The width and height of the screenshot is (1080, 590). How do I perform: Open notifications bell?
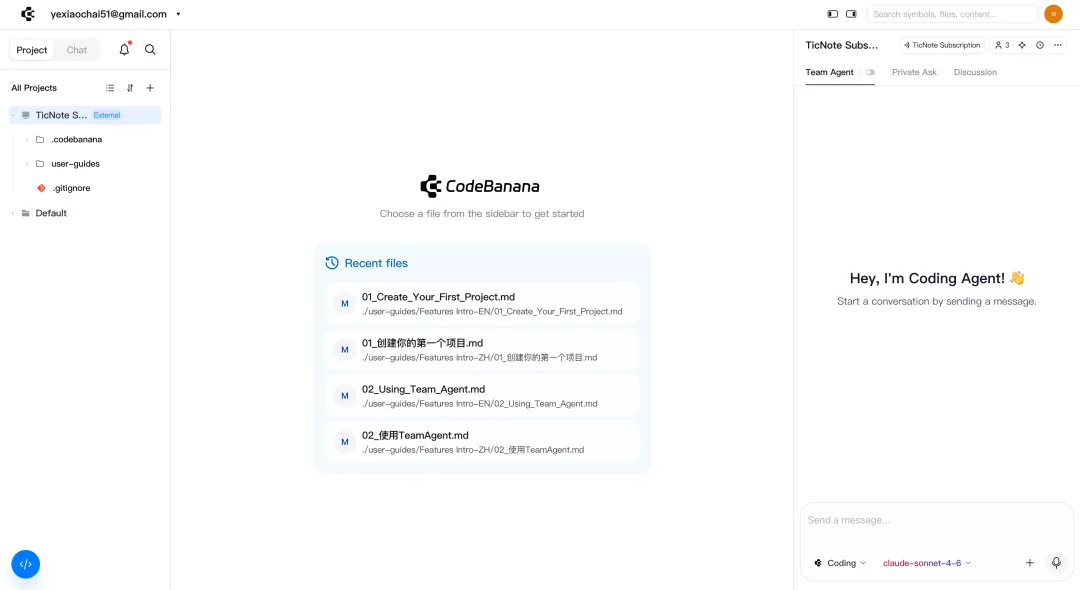[124, 49]
